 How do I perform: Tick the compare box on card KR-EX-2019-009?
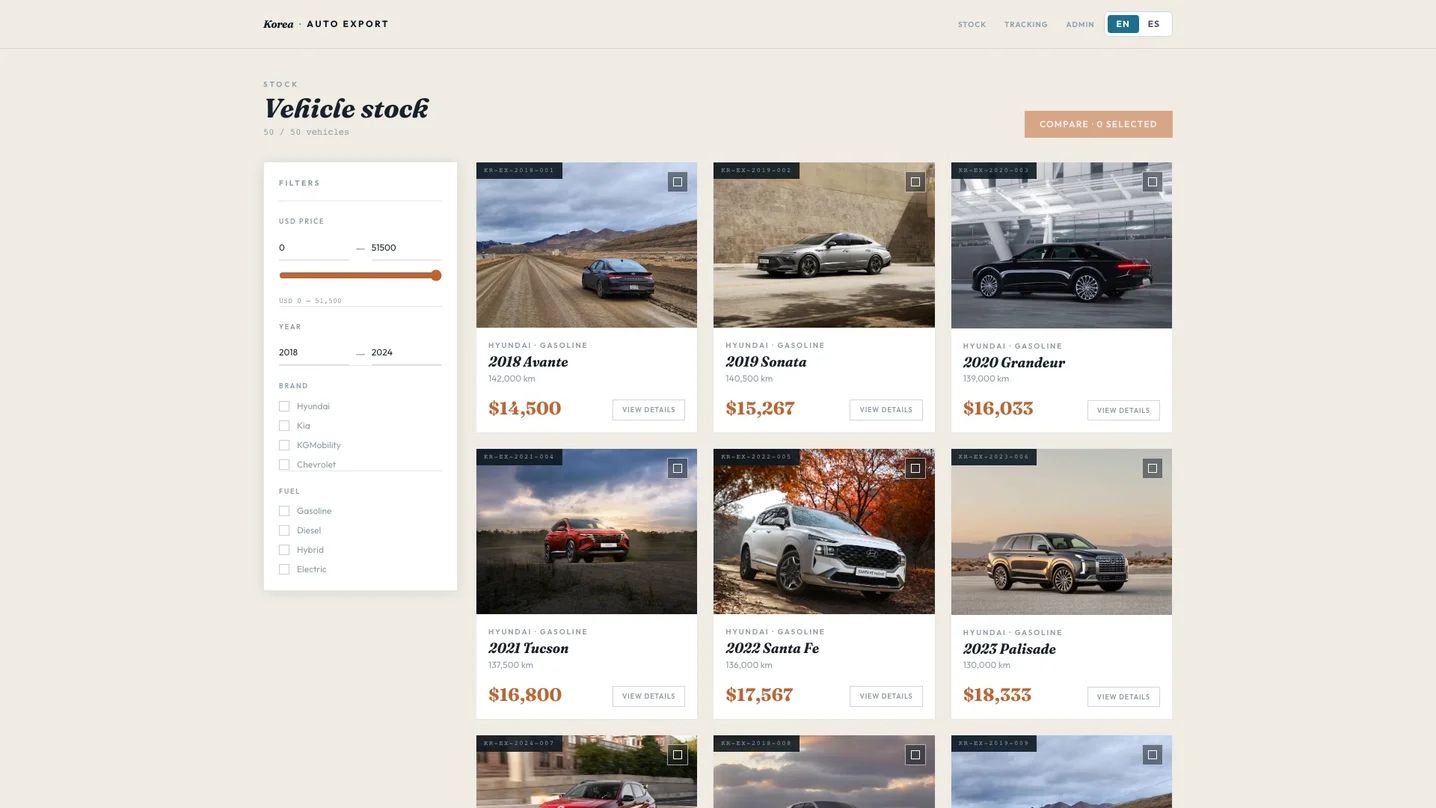click(1152, 755)
